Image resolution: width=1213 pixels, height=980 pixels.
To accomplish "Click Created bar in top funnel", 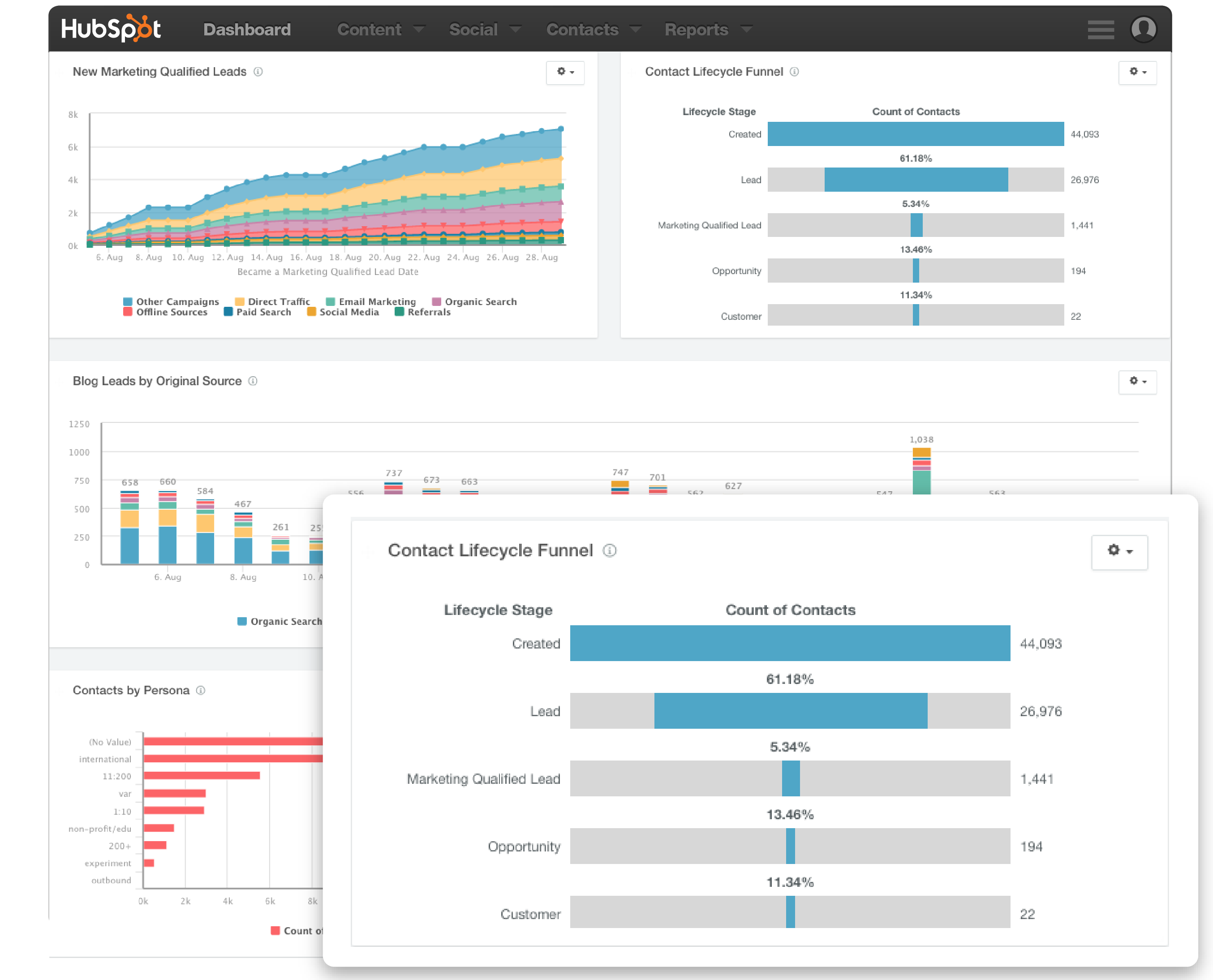I will click(916, 134).
